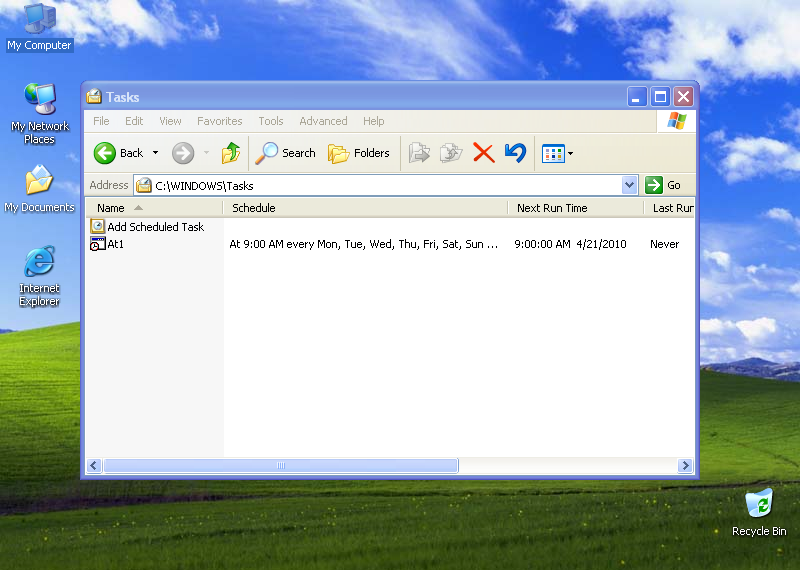Open the File menu
This screenshot has height=570, width=800.
[101, 121]
